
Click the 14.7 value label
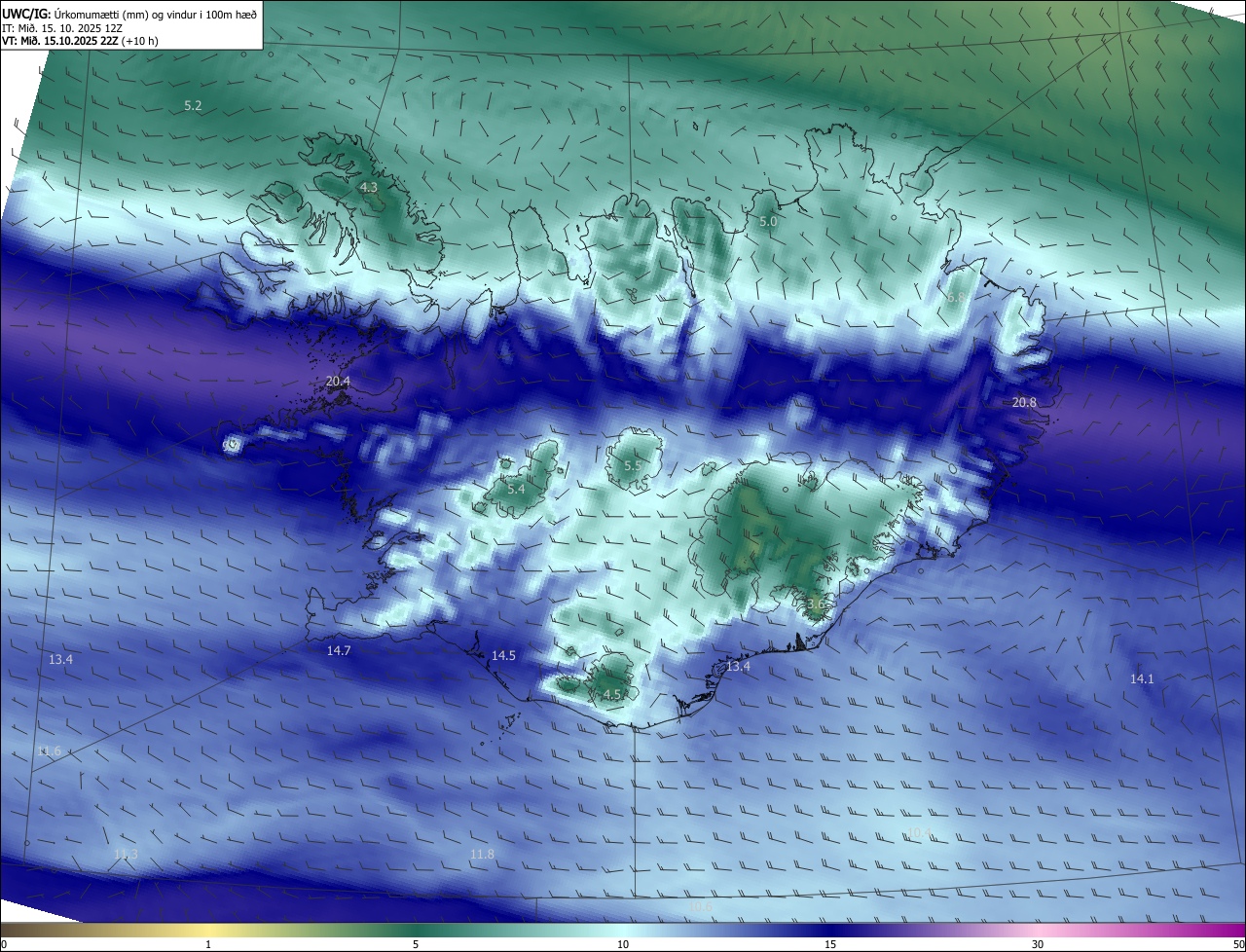(x=339, y=650)
